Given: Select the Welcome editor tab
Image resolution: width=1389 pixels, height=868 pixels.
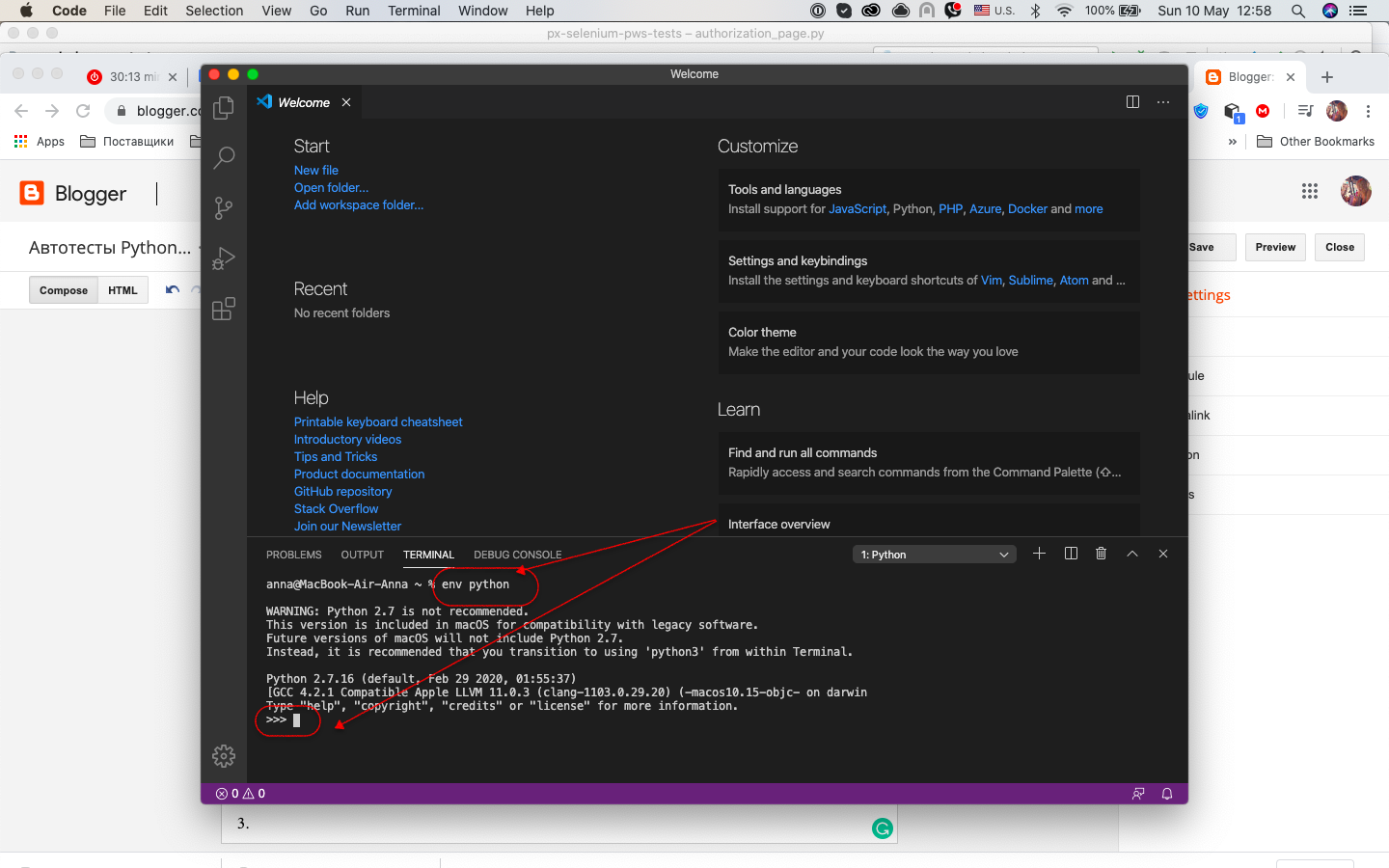Looking at the screenshot, I should click(x=304, y=102).
